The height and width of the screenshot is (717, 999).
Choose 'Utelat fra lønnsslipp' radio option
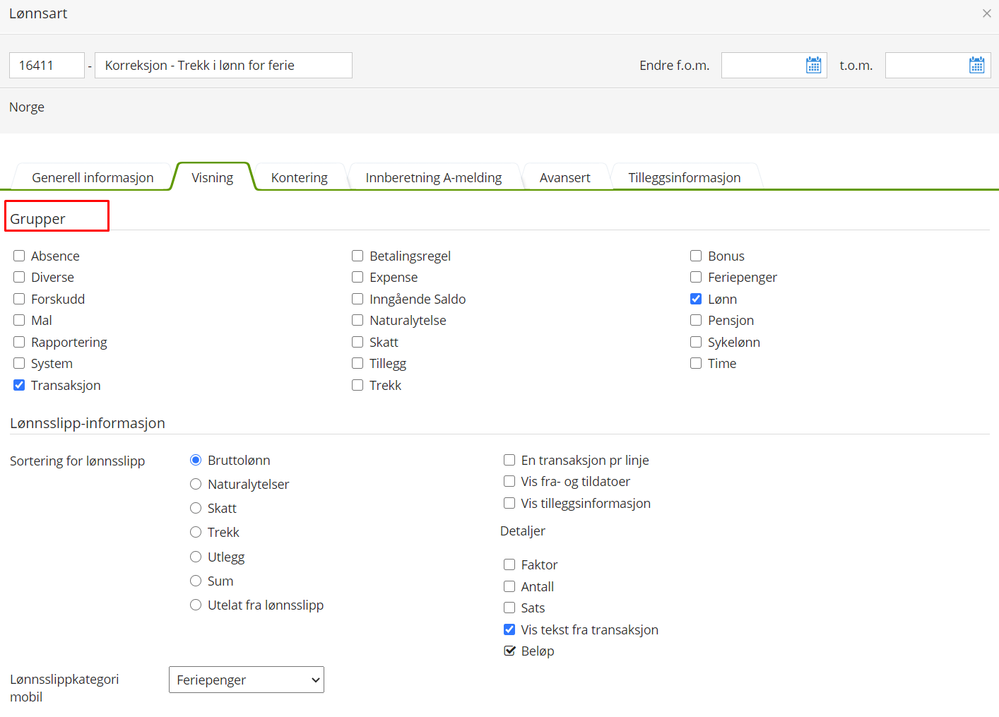point(196,605)
